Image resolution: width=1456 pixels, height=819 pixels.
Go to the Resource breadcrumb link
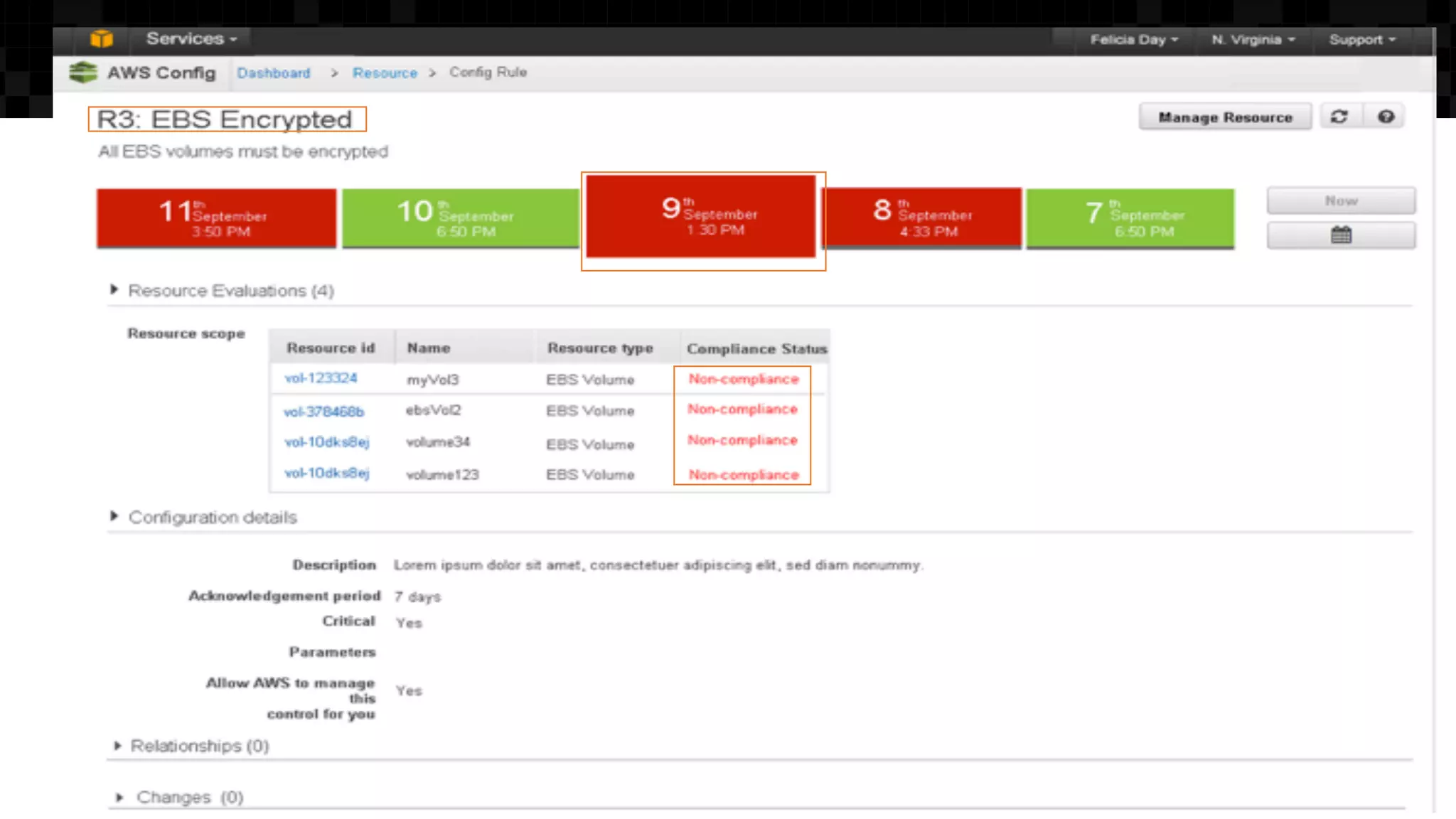385,73
